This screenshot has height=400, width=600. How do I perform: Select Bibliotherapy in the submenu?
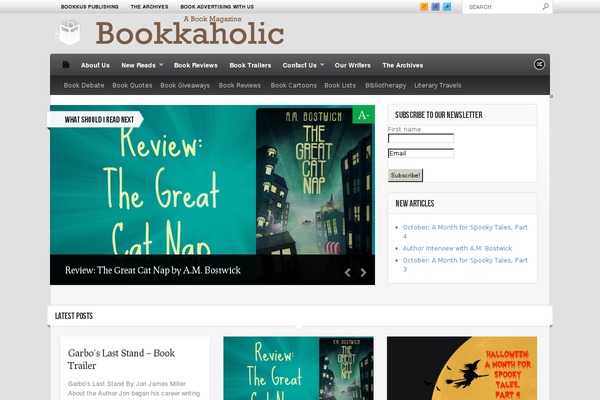pyautogui.click(x=385, y=85)
